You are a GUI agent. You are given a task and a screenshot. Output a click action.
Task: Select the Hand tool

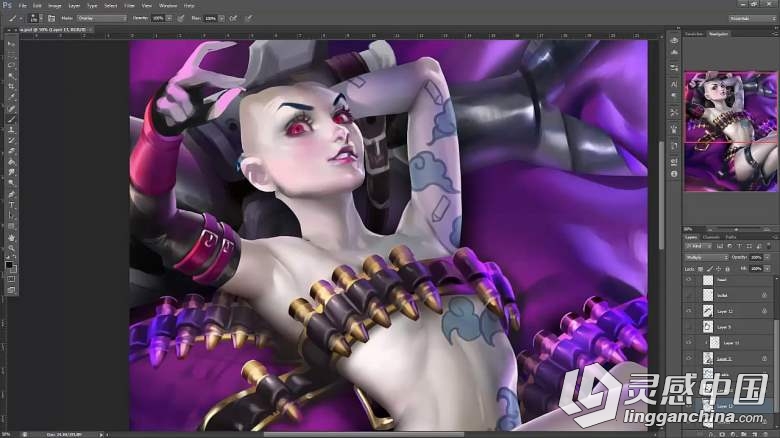[x=11, y=237]
